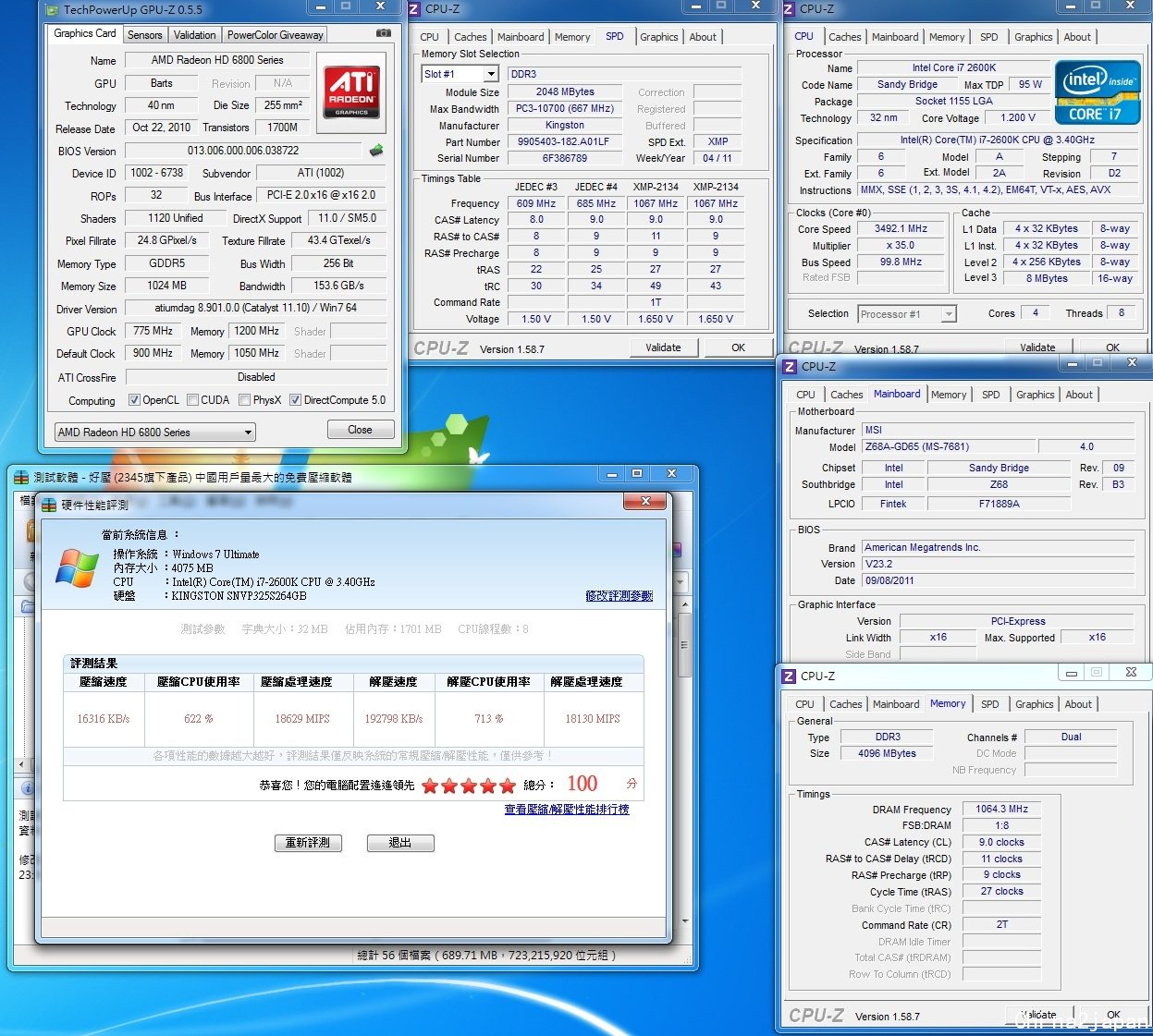Open the SPD tab in the CPU-Z Memory window
This screenshot has height=1036, width=1153.
coord(989,704)
